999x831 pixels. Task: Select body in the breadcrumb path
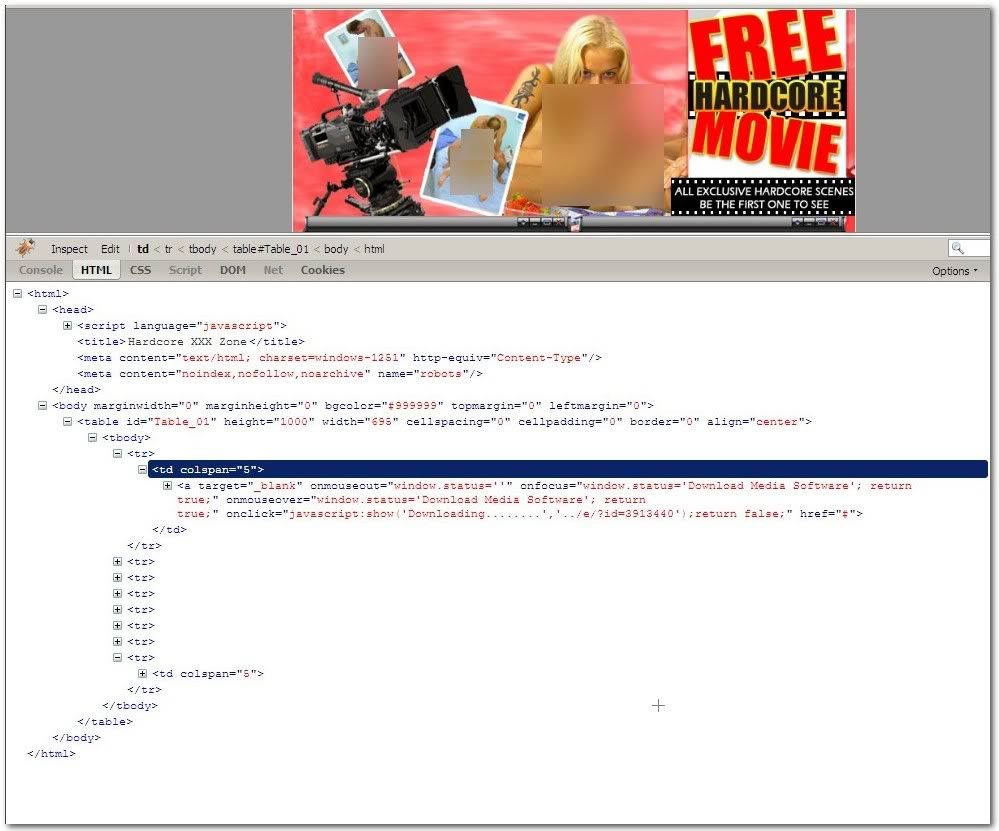tap(336, 249)
